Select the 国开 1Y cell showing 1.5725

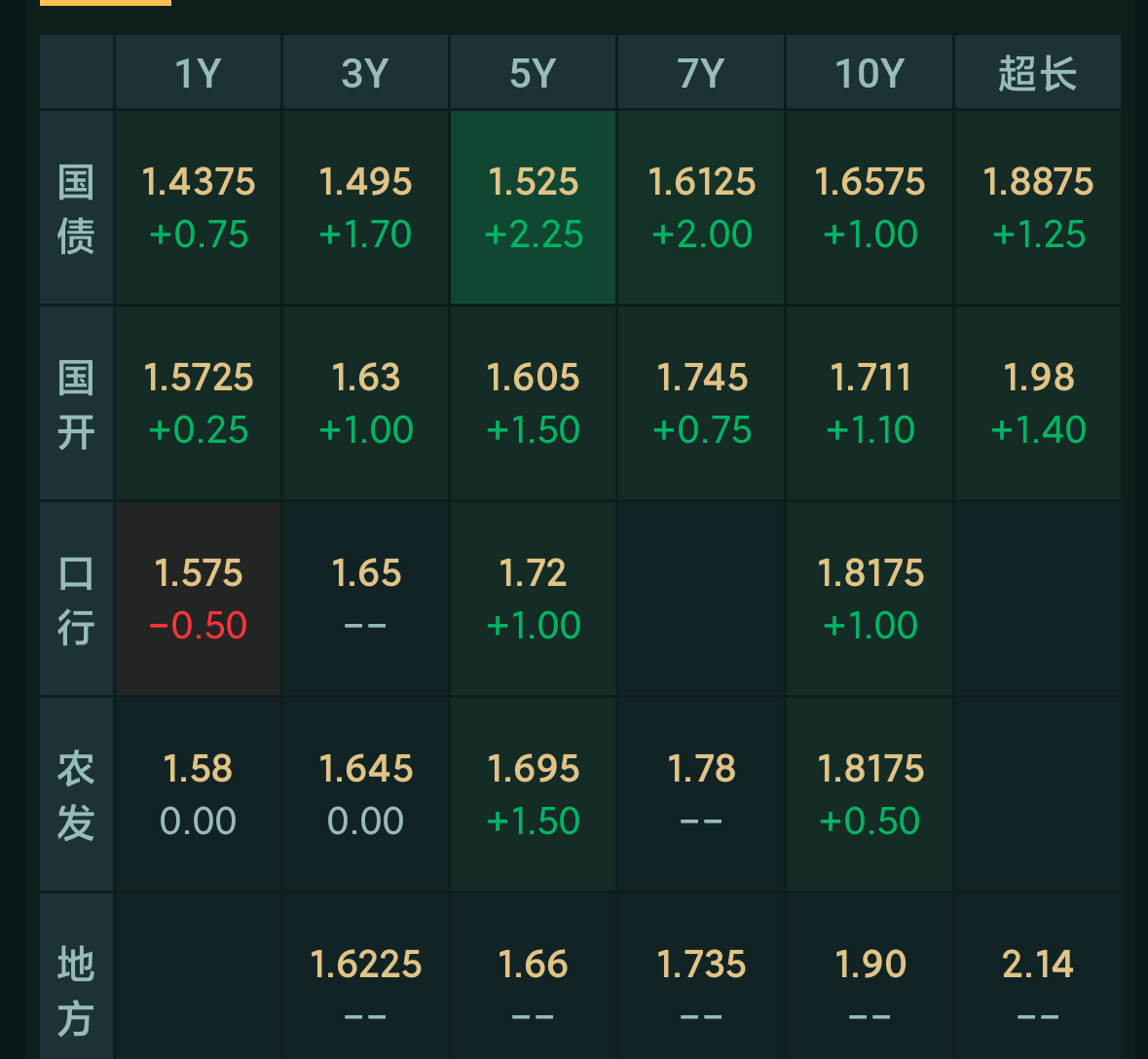click(197, 402)
